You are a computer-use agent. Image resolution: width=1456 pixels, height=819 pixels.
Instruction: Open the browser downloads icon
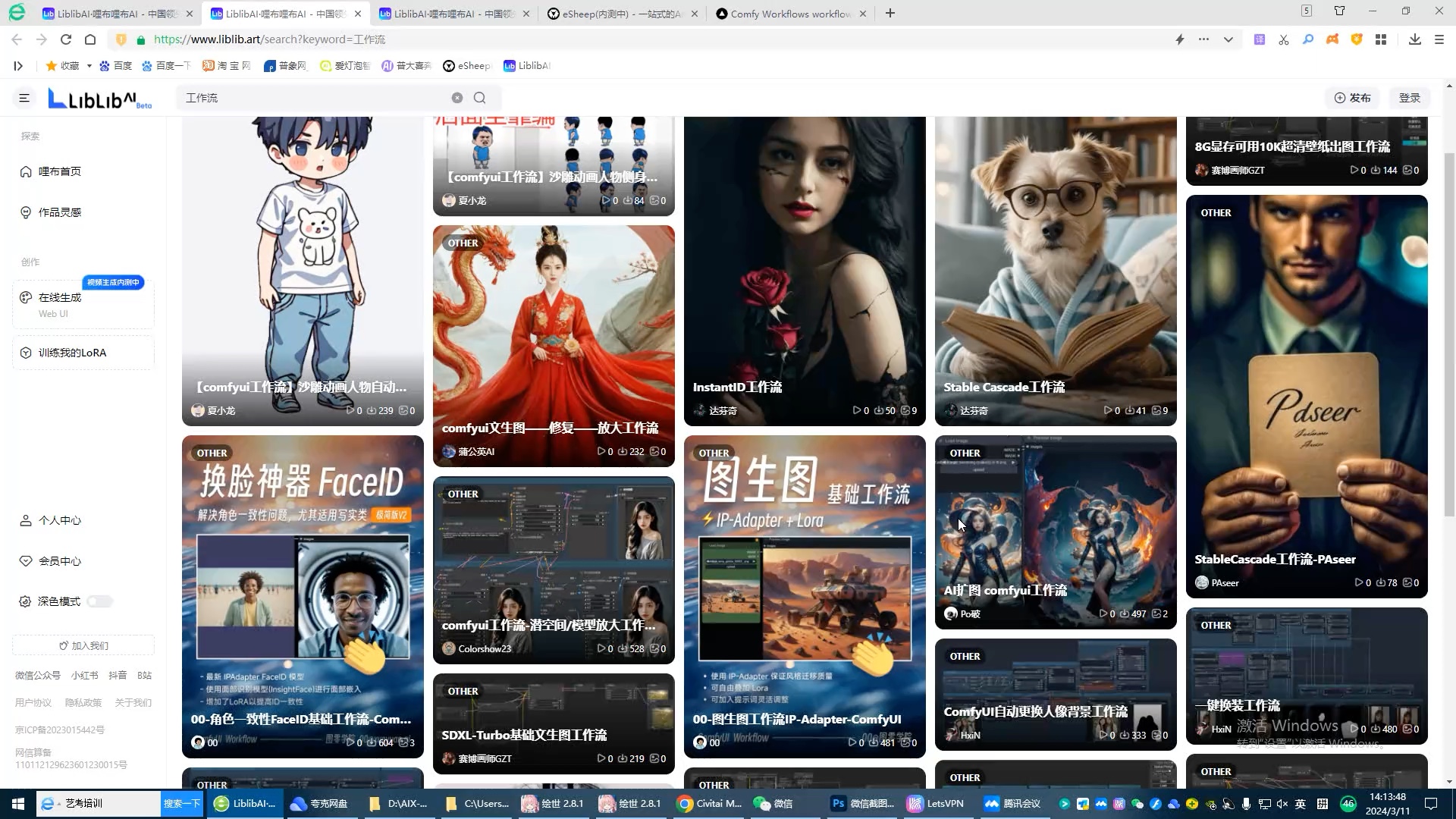[x=1414, y=39]
